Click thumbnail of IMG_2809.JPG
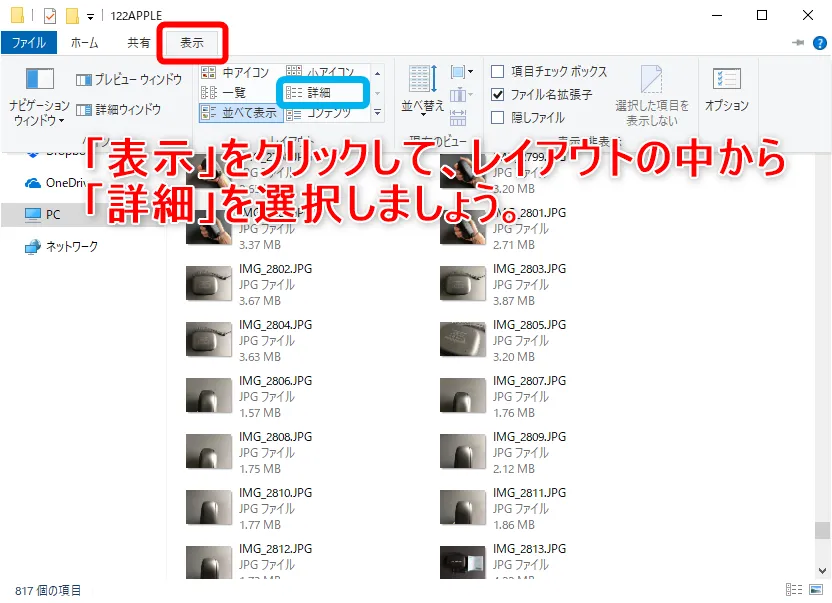The image size is (832, 603). pyautogui.click(x=463, y=452)
